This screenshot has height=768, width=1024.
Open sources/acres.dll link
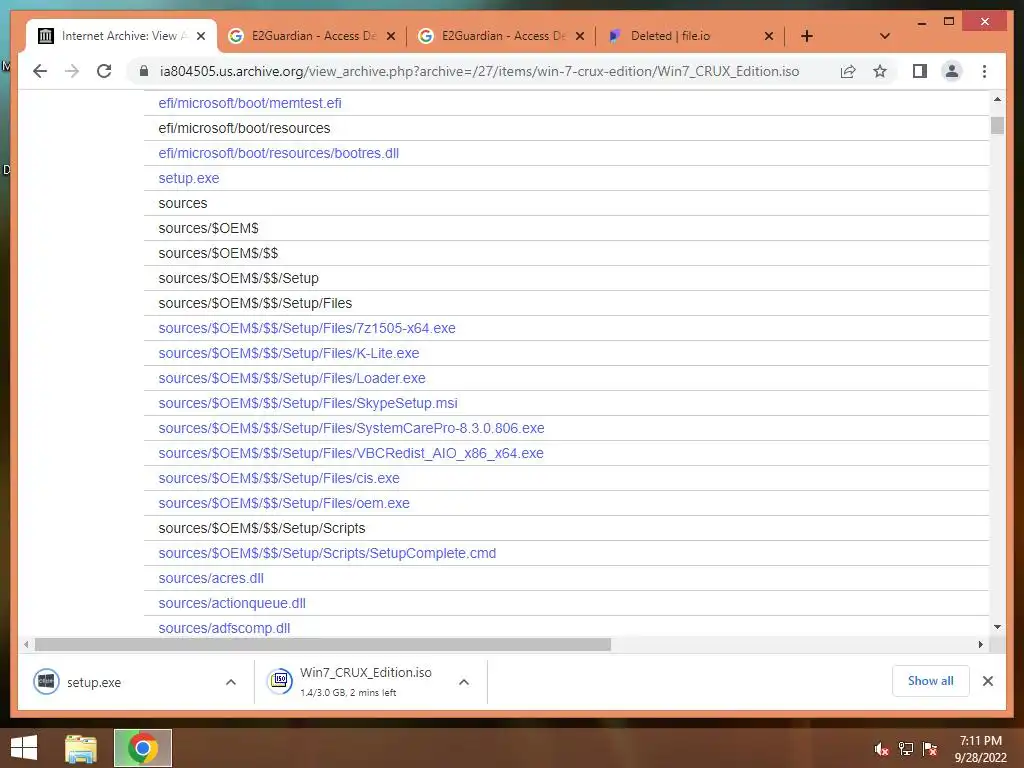[x=211, y=578]
